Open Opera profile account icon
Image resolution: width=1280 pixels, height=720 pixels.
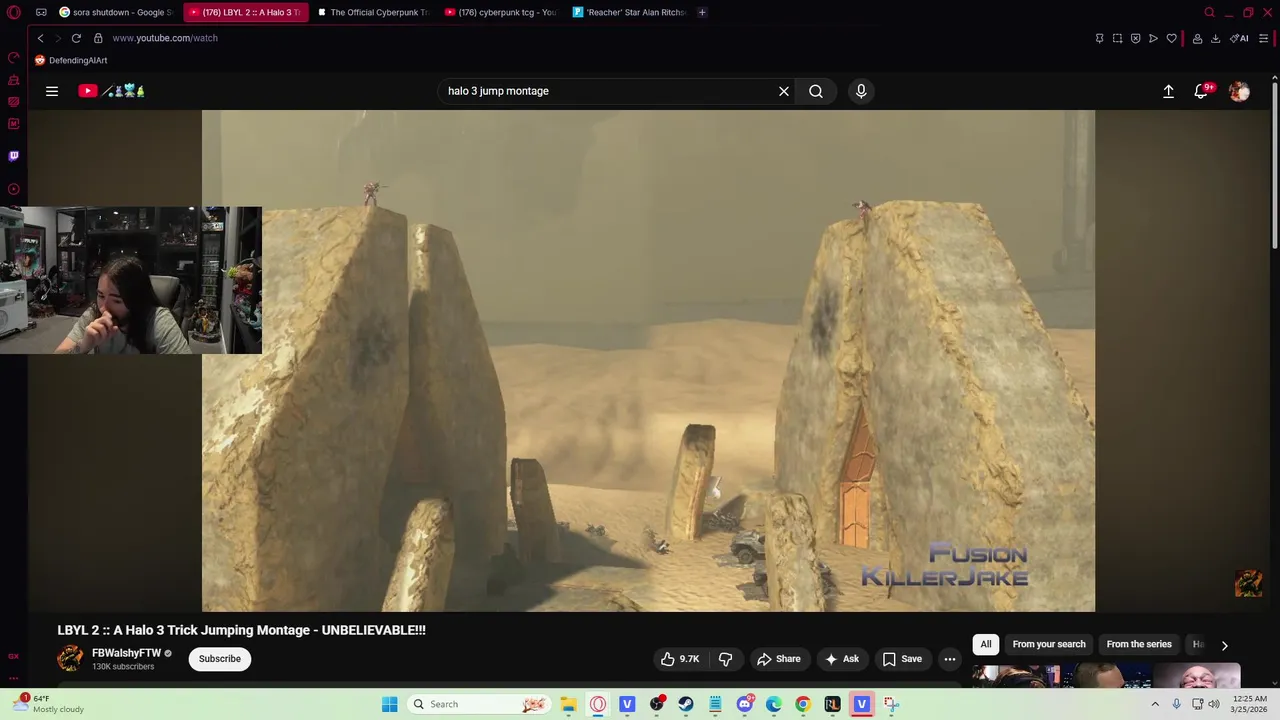[1197, 38]
